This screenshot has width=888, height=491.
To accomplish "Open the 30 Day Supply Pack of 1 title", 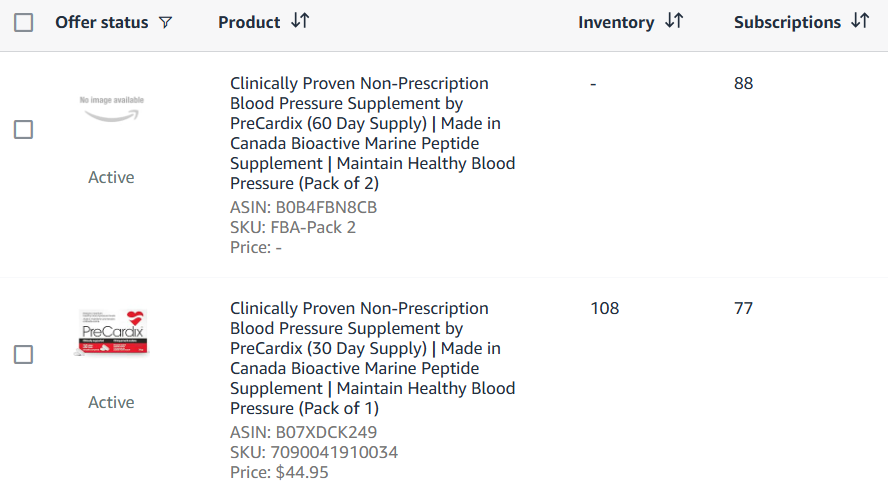I will pos(373,358).
